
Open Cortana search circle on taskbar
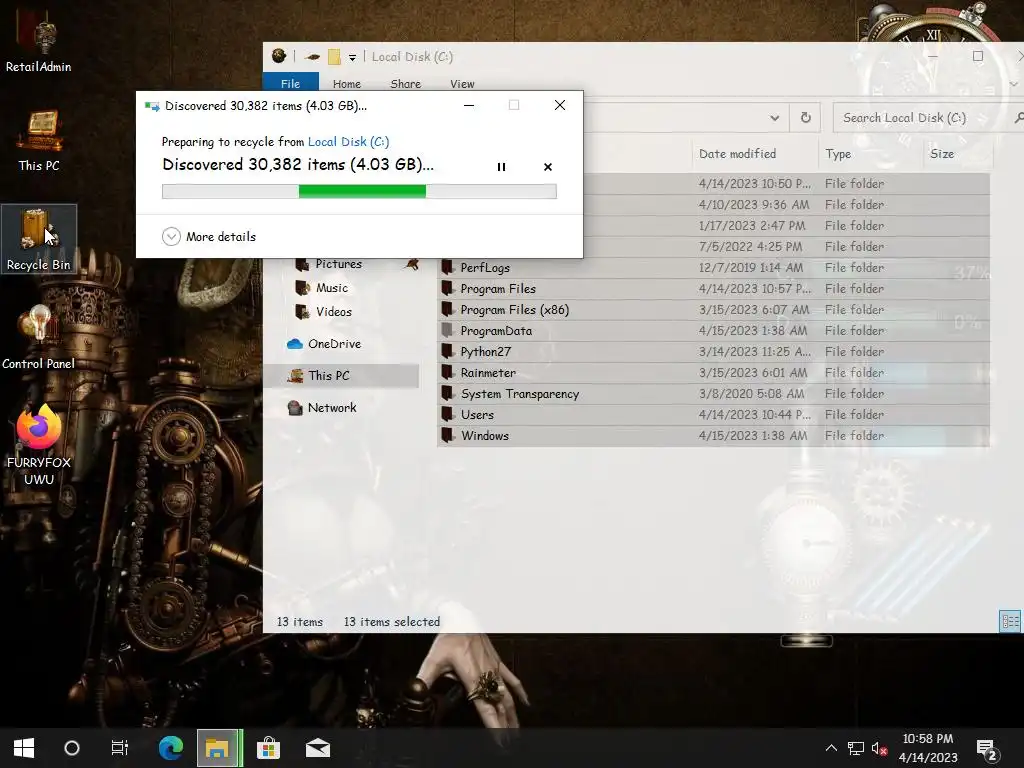72,748
